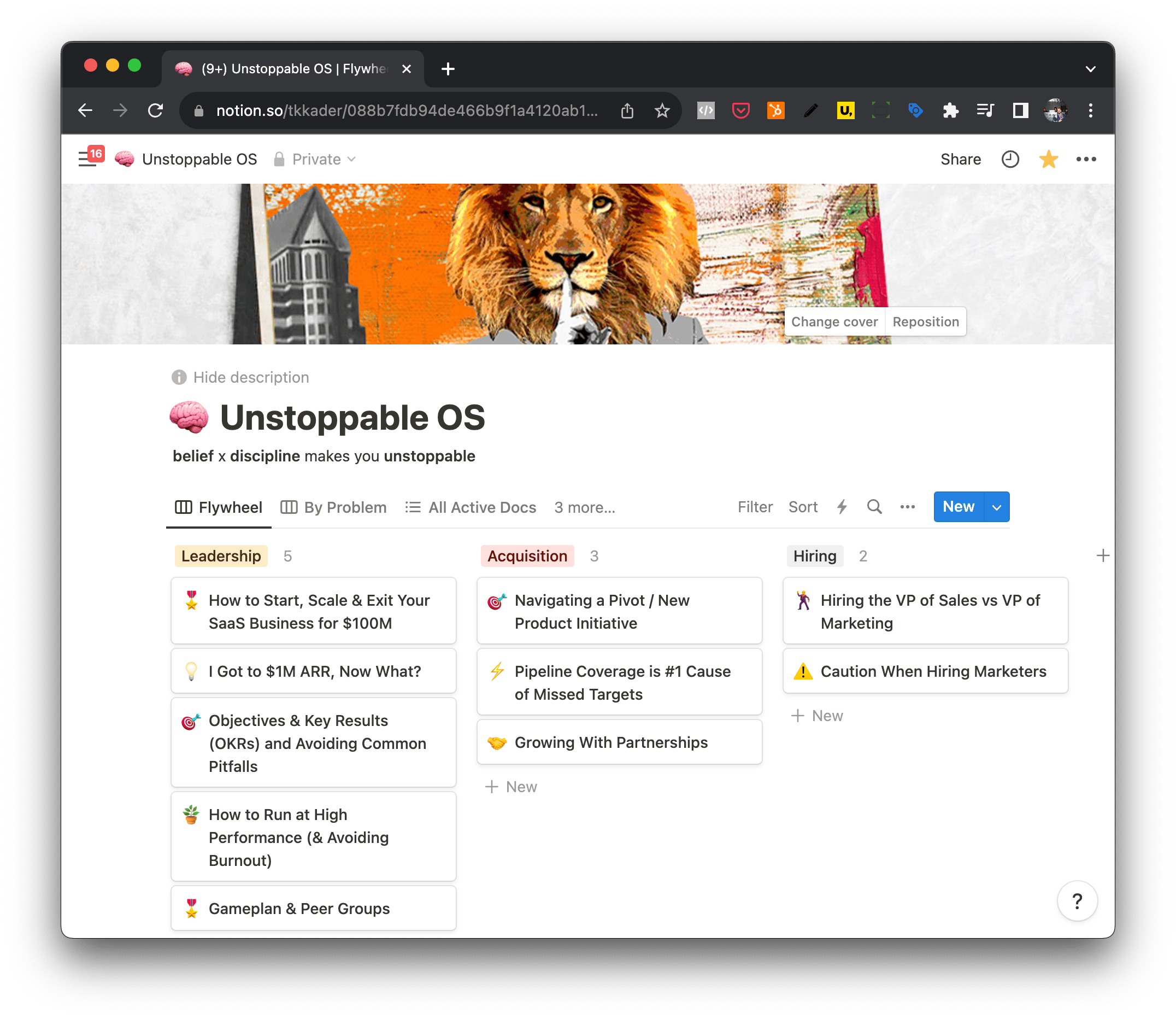Click the browser address bar URL
This screenshot has width=1176, height=1019.
click(x=407, y=110)
